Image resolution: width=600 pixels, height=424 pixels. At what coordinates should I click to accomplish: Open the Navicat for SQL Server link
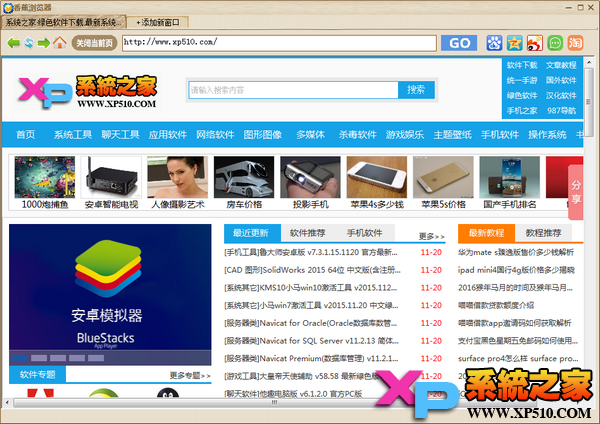click(311, 341)
